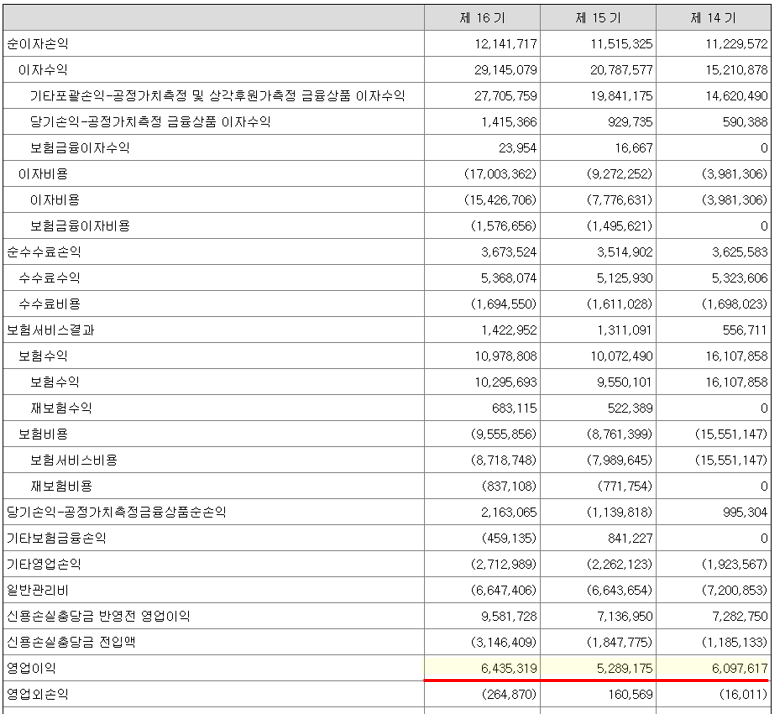Click the value 683,115
The height and width of the screenshot is (719, 778).
[x=515, y=408]
